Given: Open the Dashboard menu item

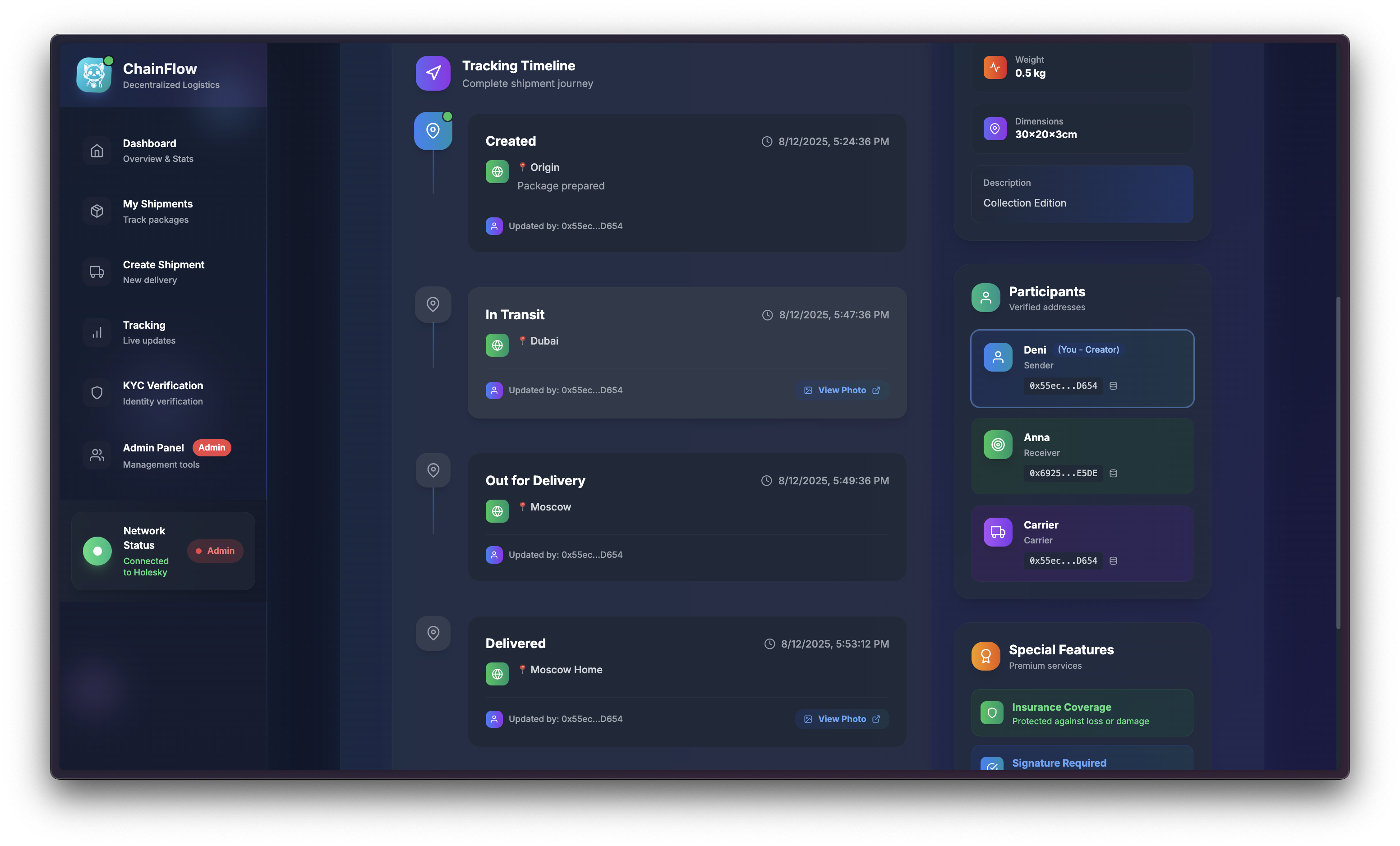Looking at the screenshot, I should click(x=149, y=151).
